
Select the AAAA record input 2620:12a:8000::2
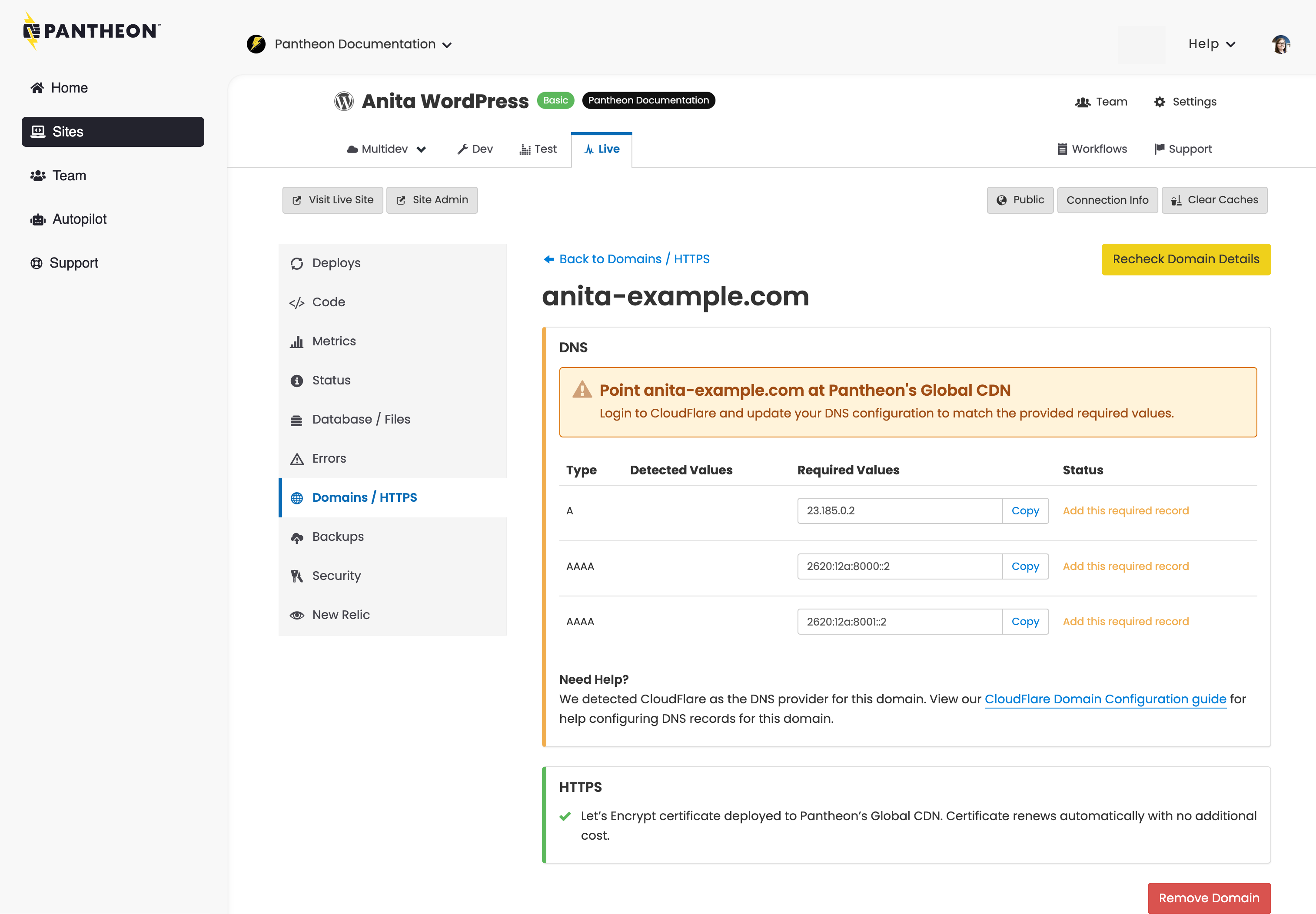coord(900,566)
